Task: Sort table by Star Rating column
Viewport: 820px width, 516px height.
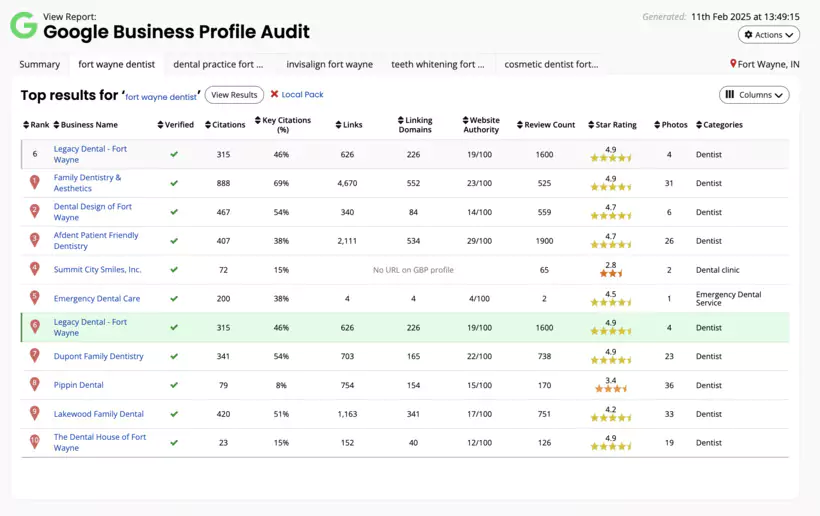Action: 612,124
